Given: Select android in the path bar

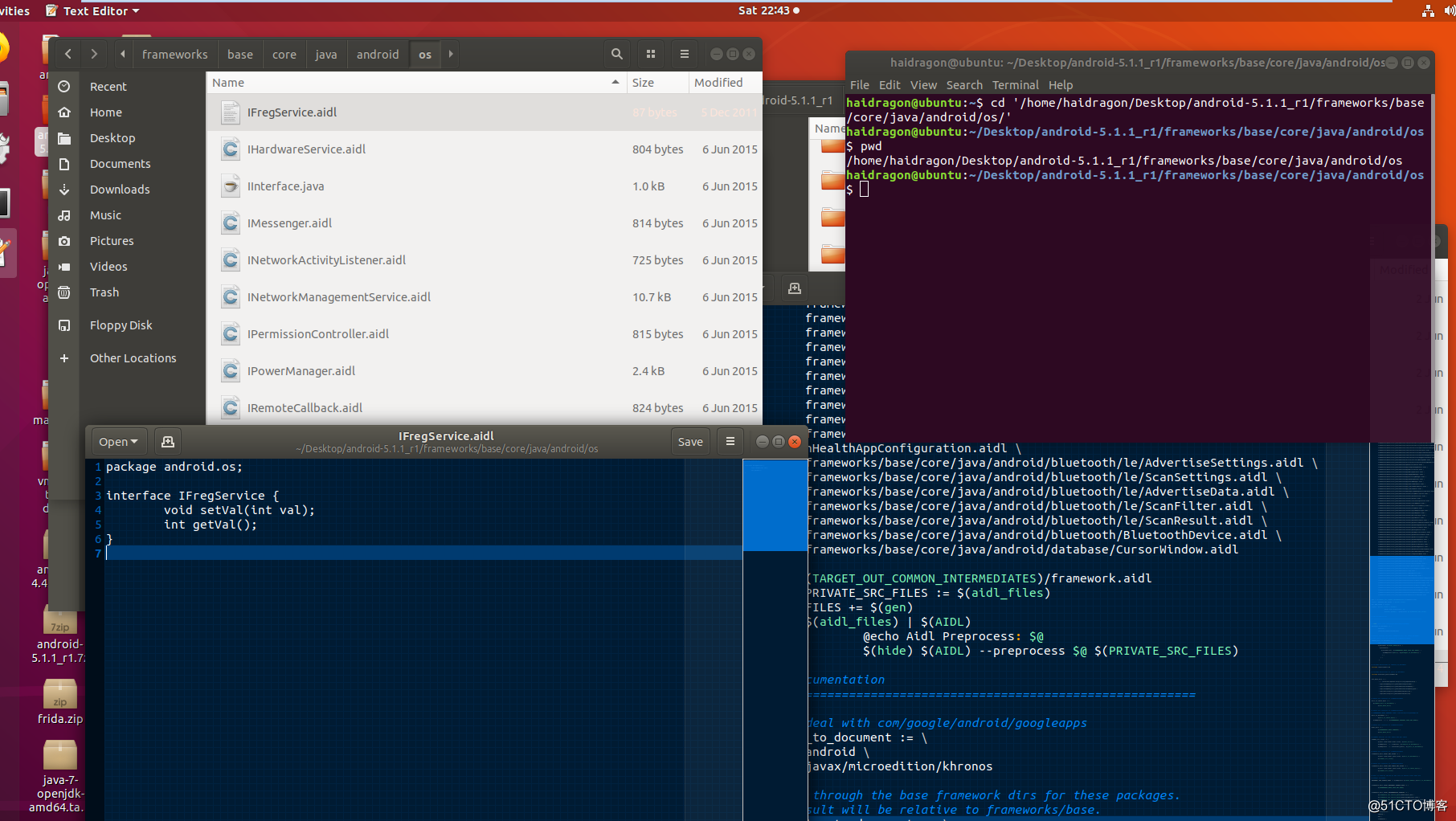Looking at the screenshot, I should pyautogui.click(x=377, y=54).
